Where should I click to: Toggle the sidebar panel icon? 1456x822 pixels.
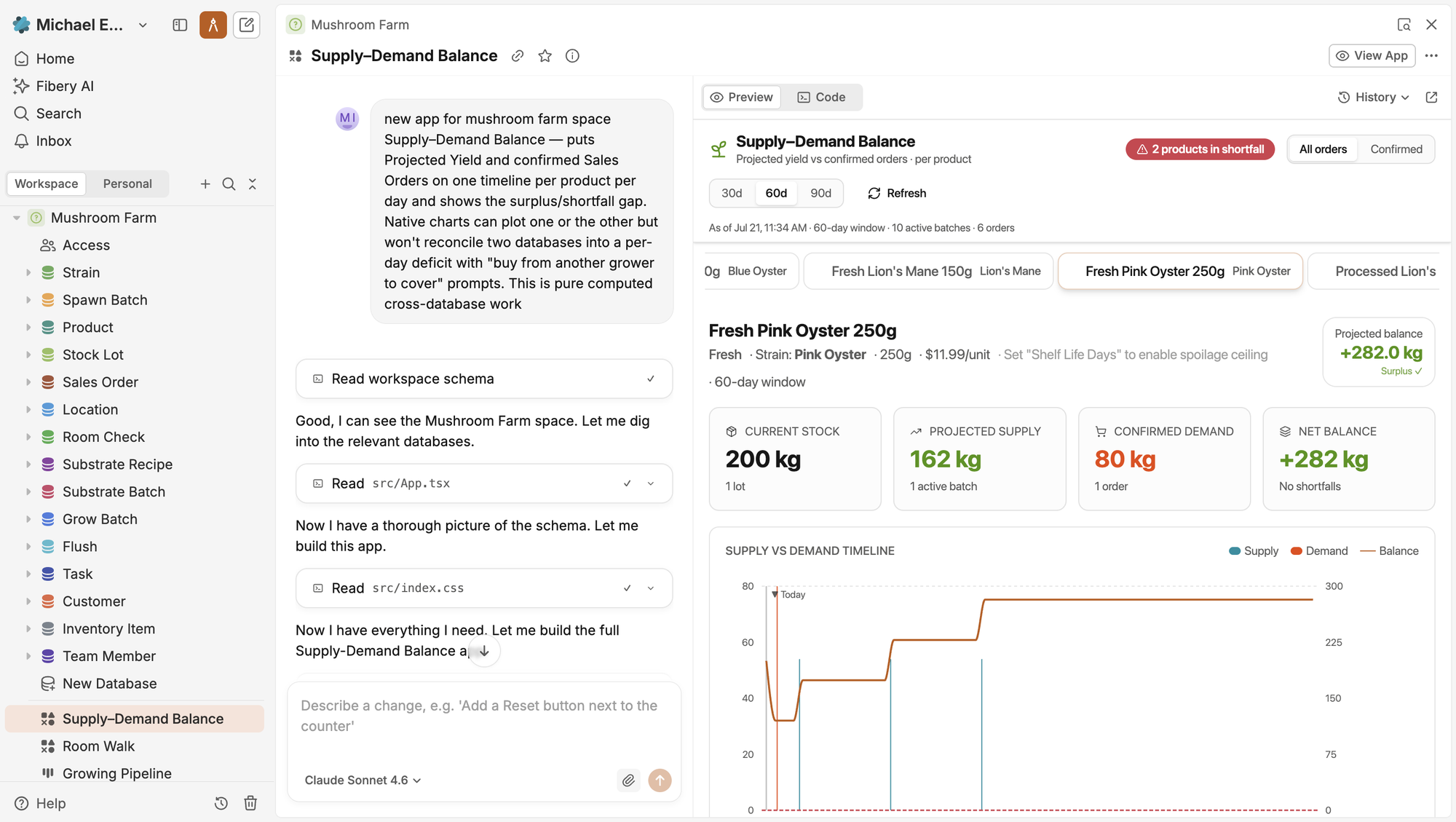[x=180, y=25]
